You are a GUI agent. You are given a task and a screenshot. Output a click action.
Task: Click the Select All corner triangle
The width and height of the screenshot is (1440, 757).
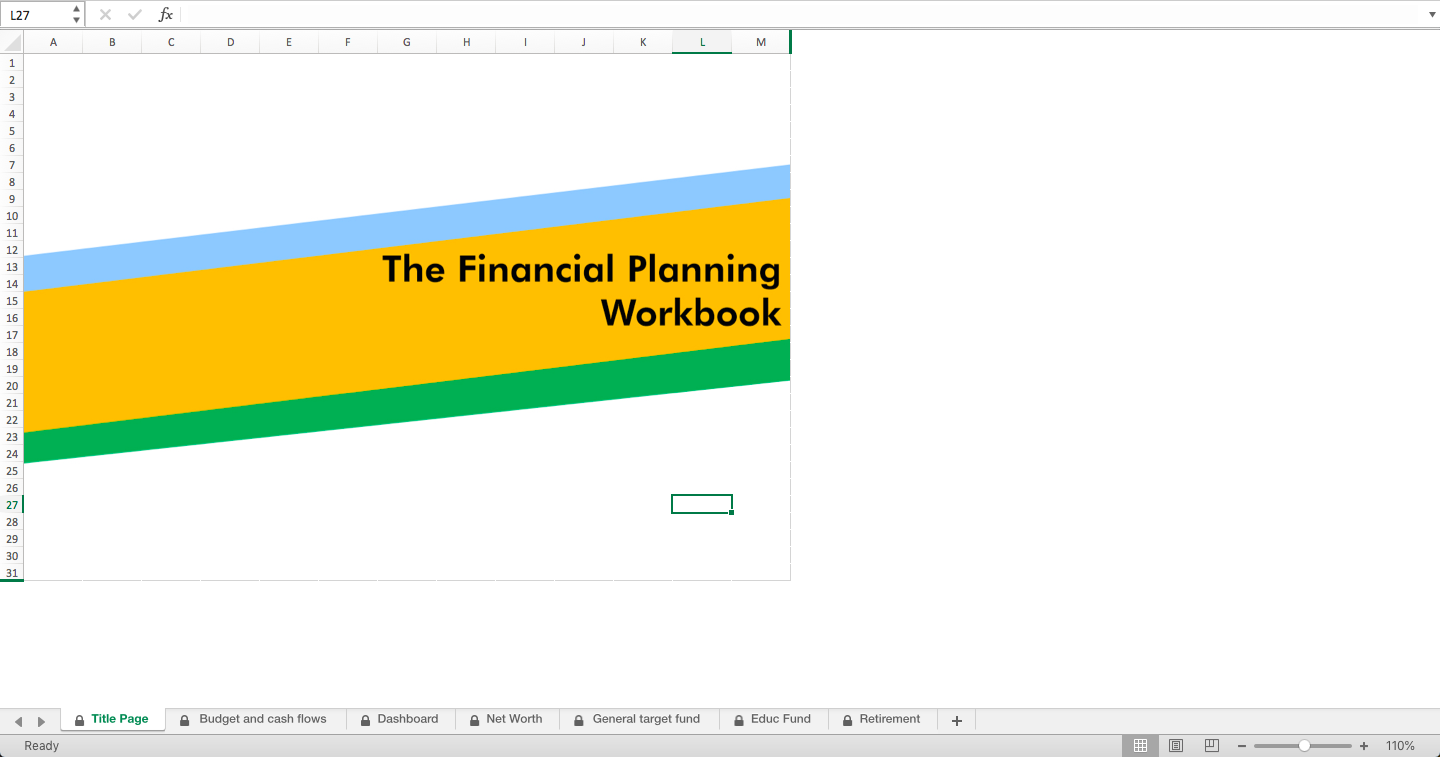(12, 42)
